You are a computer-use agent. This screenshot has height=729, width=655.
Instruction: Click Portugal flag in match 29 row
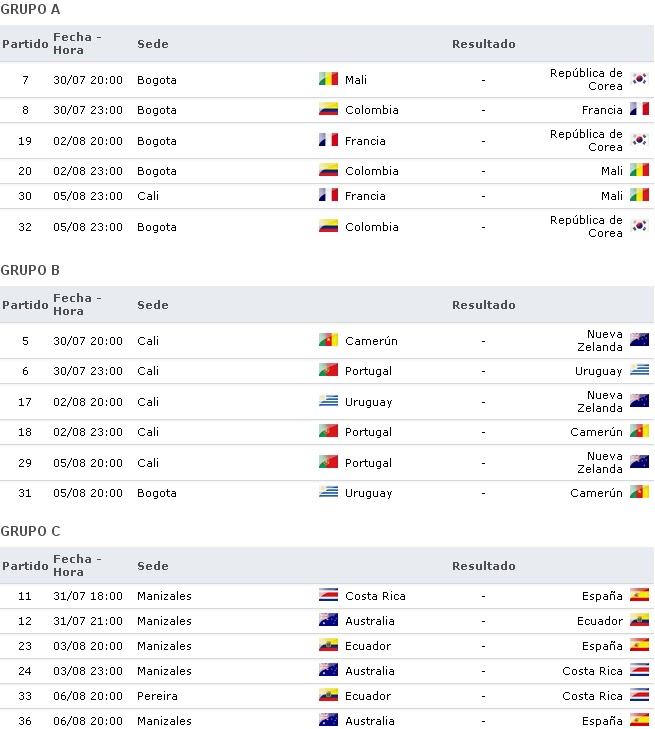[x=328, y=462]
